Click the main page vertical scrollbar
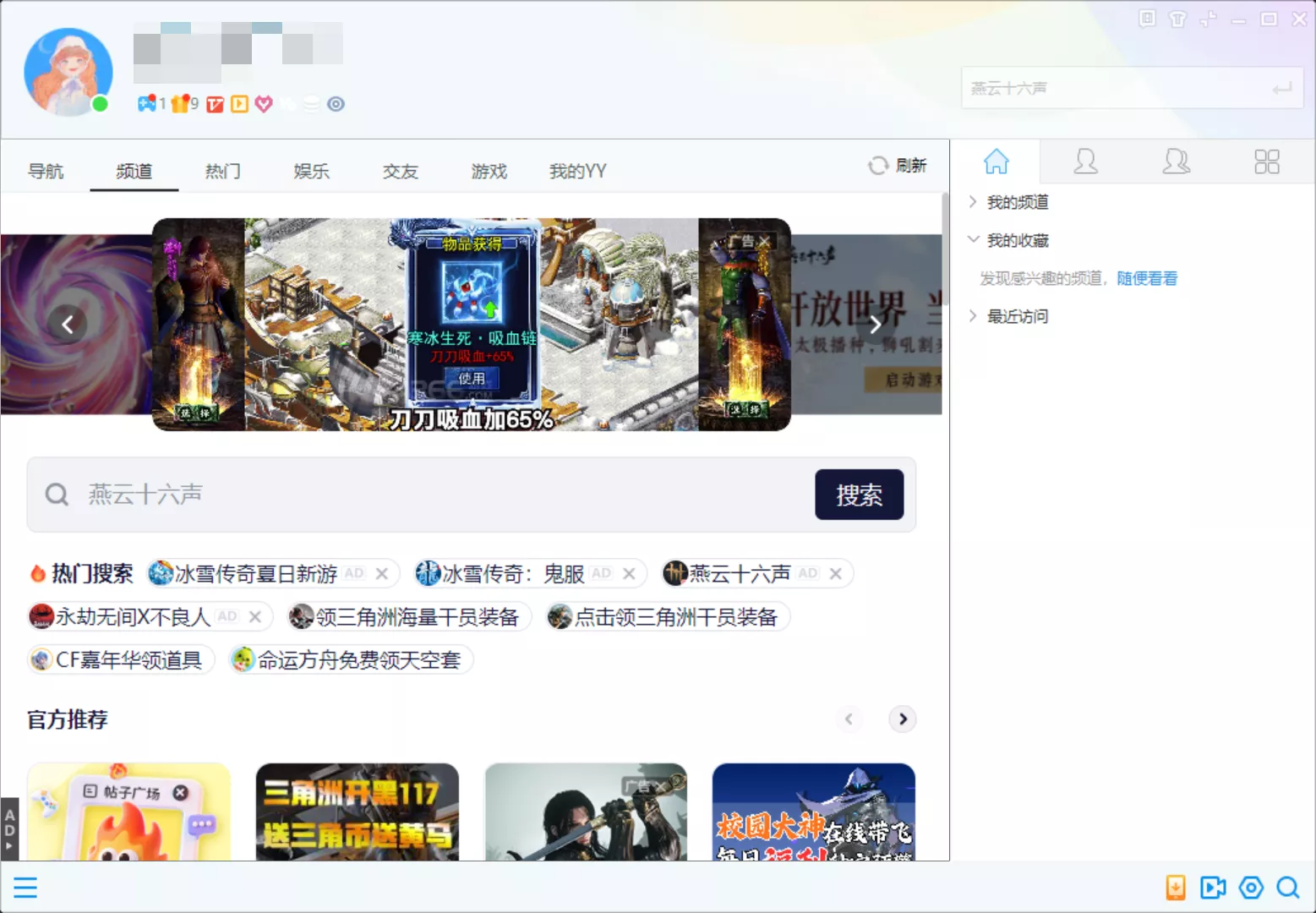The image size is (1316, 913). [x=945, y=249]
